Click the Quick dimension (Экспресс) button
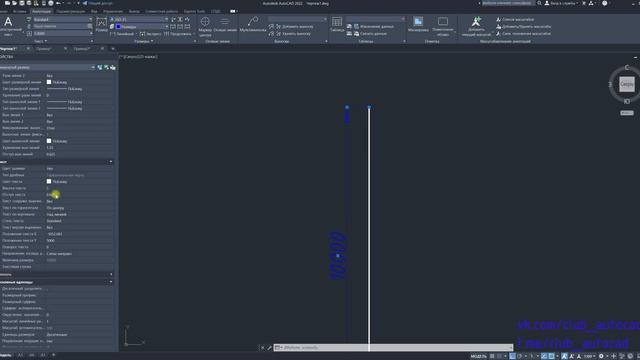The width and height of the screenshot is (640, 360). pyautogui.click(x=151, y=34)
